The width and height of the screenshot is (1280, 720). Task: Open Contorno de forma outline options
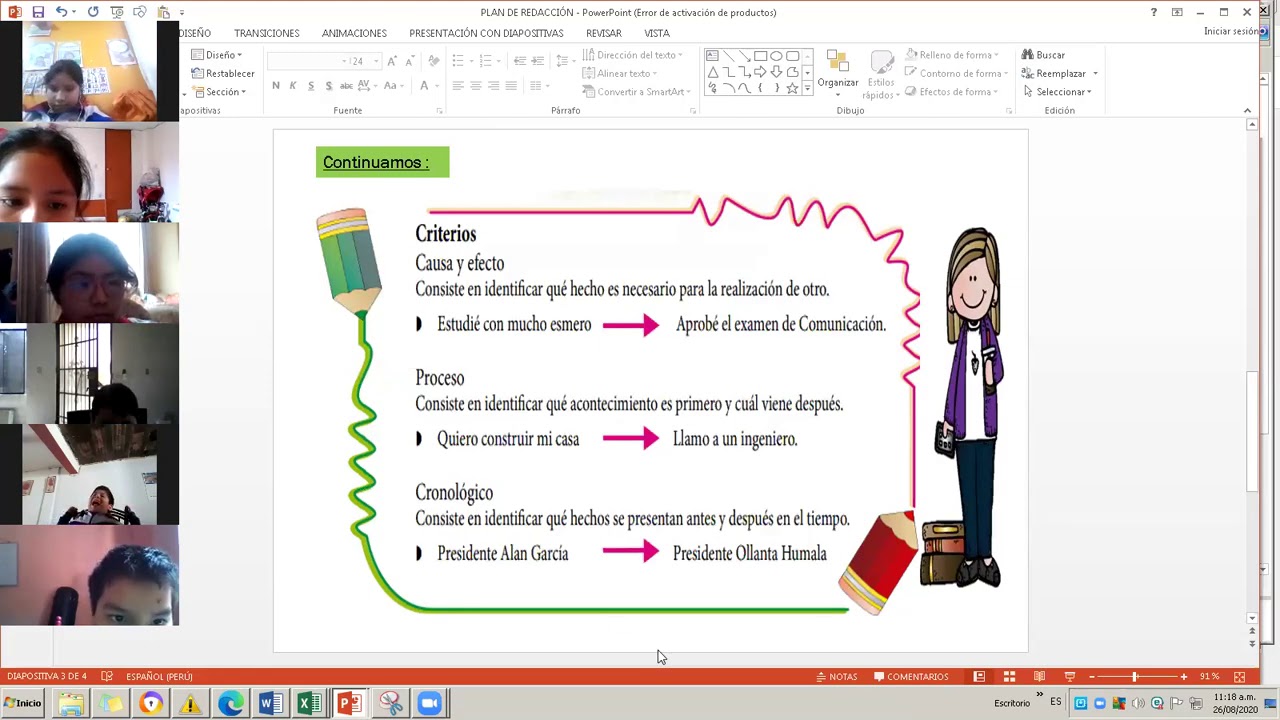pos(954,73)
